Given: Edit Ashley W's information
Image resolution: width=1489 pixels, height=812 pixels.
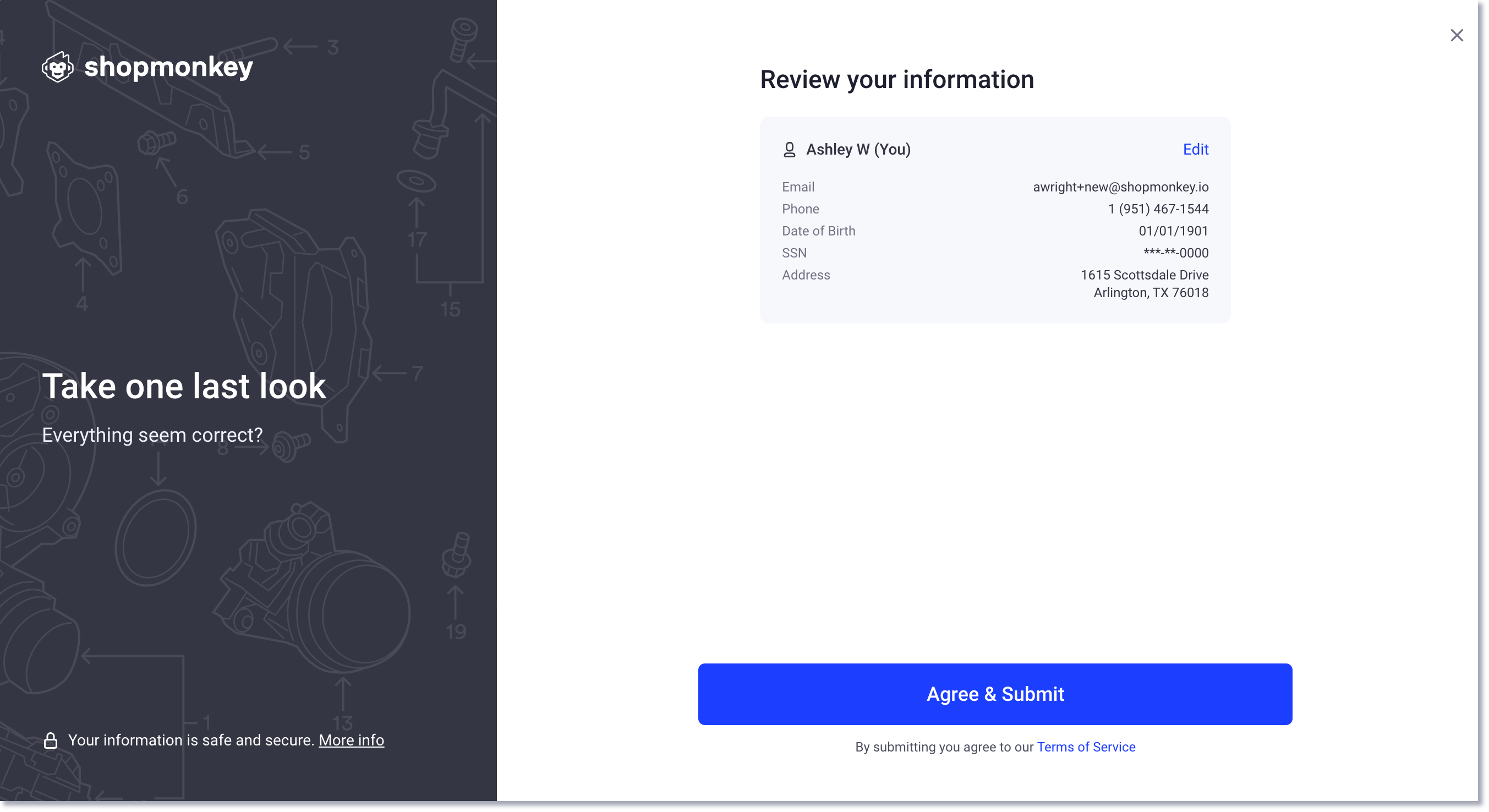Looking at the screenshot, I should click(1195, 150).
